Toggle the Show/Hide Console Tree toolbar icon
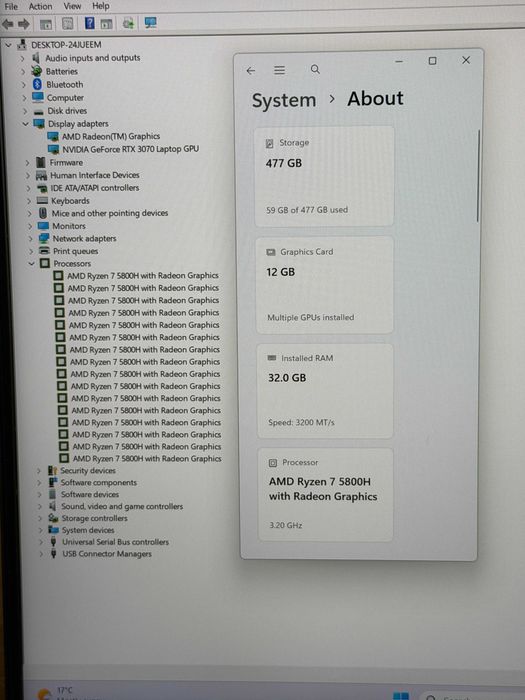This screenshot has height=700, width=525. [x=46, y=24]
